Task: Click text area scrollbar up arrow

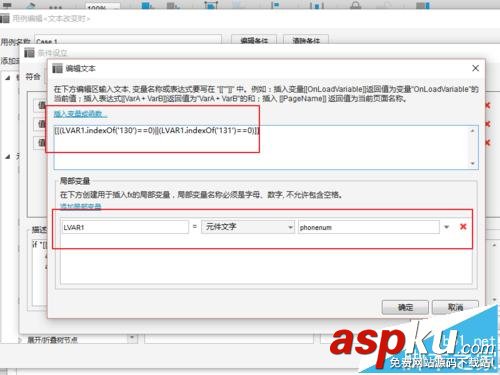Action: 473,131
